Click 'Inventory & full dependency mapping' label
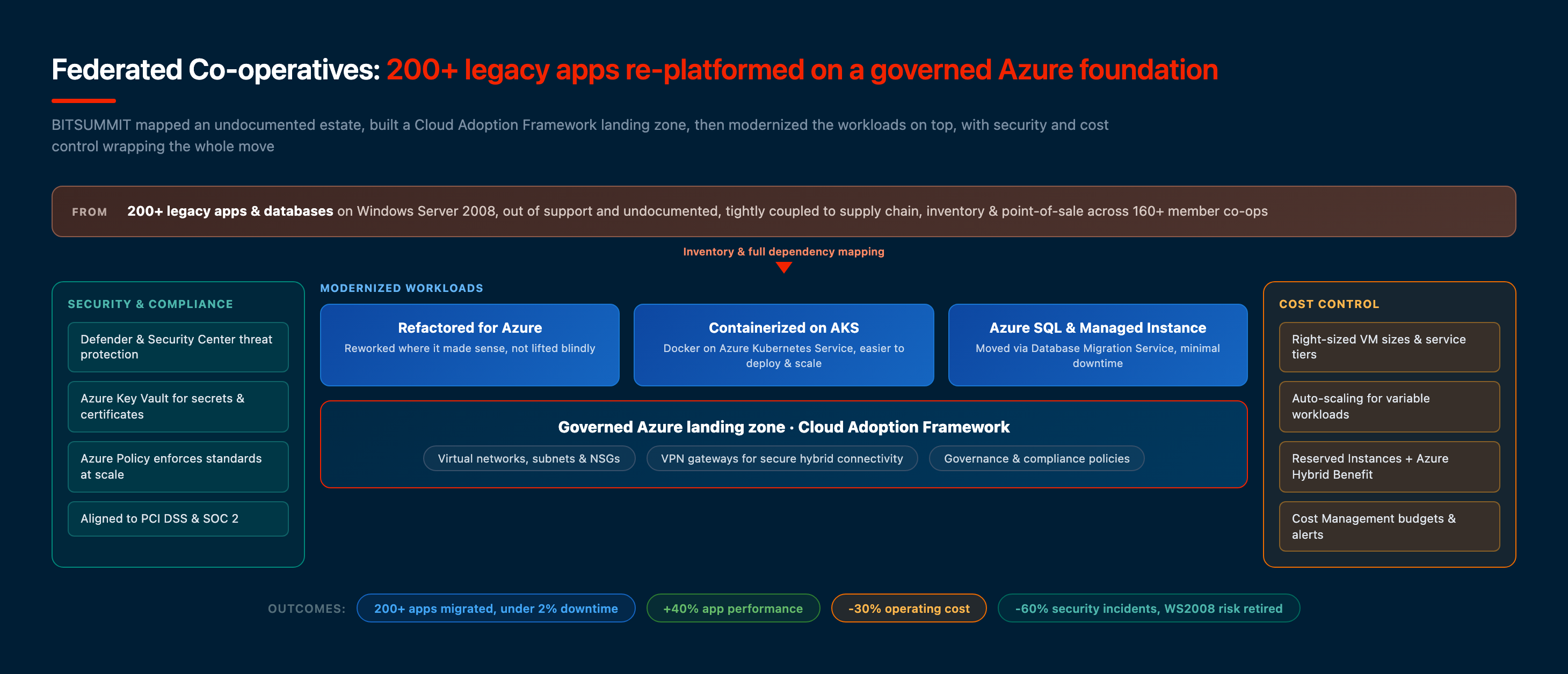Viewport: 1568px width, 674px height. tap(783, 251)
